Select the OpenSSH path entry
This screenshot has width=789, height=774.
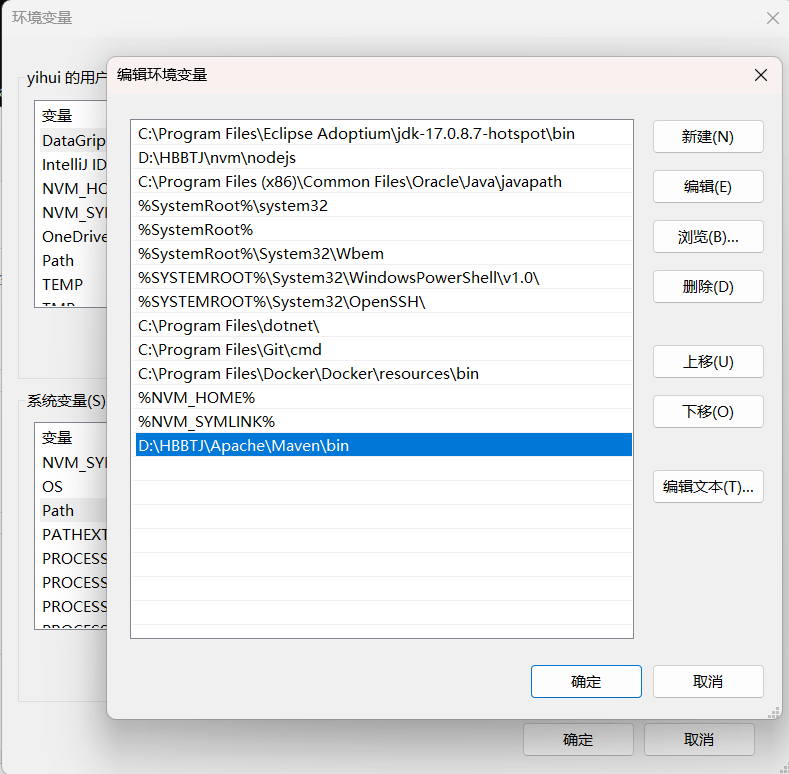coord(282,302)
